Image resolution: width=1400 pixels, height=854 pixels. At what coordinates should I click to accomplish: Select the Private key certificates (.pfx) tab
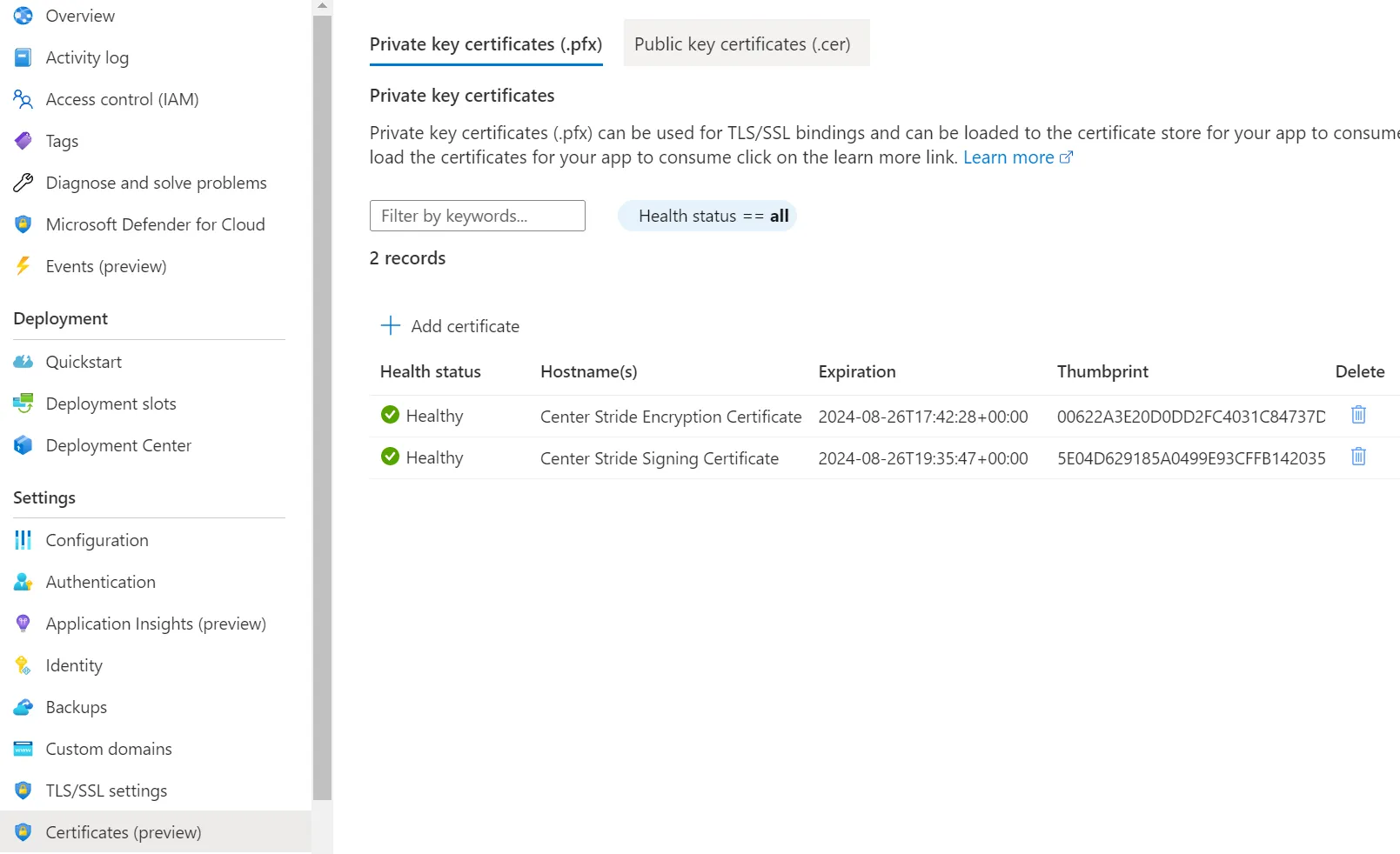click(486, 43)
